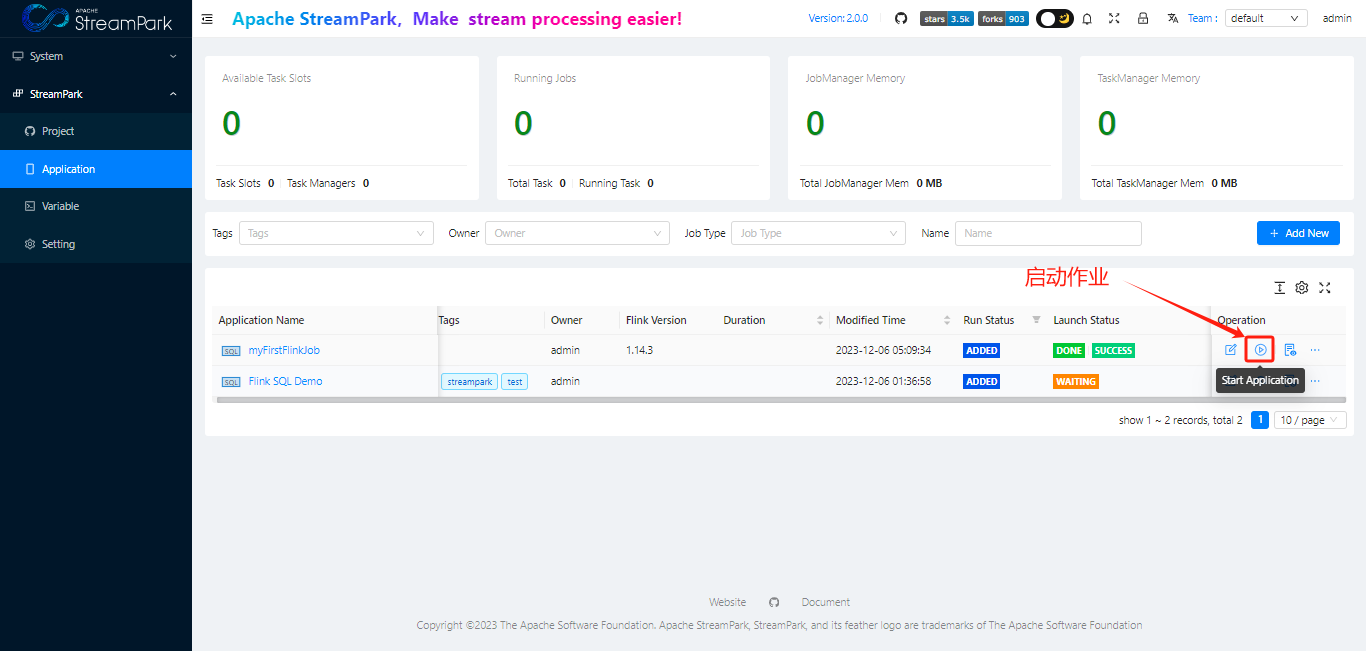
Task: Click the notification bell icon
Action: (1087, 18)
